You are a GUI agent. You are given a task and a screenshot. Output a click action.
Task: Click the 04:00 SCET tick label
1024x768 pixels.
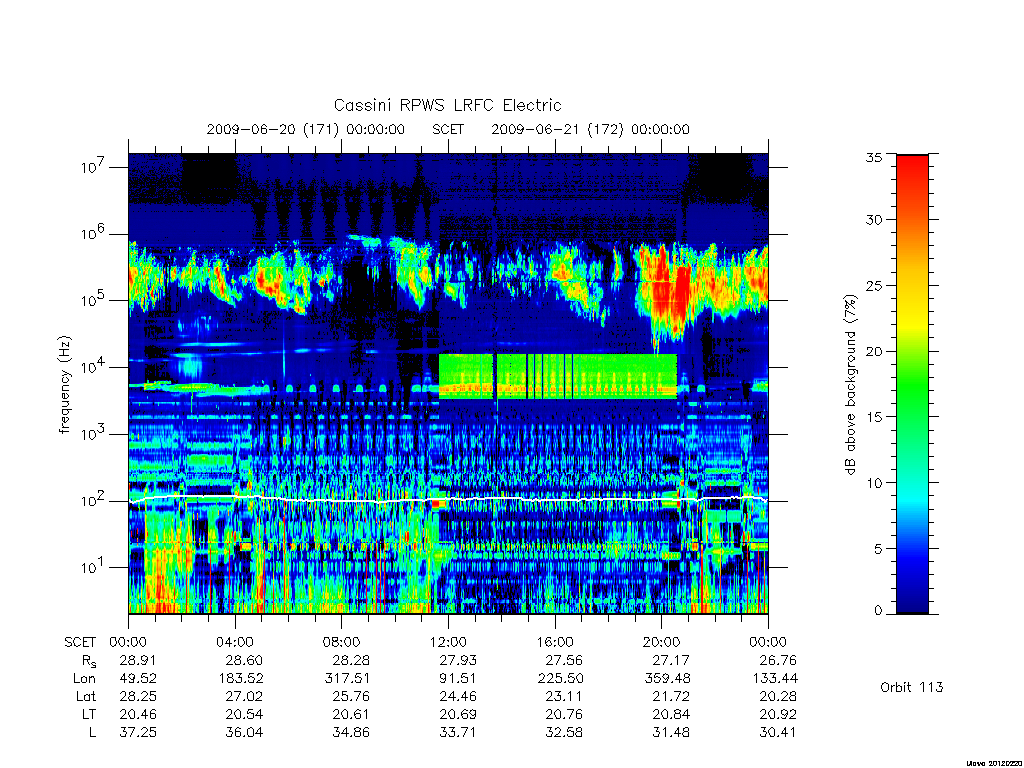pos(235,642)
